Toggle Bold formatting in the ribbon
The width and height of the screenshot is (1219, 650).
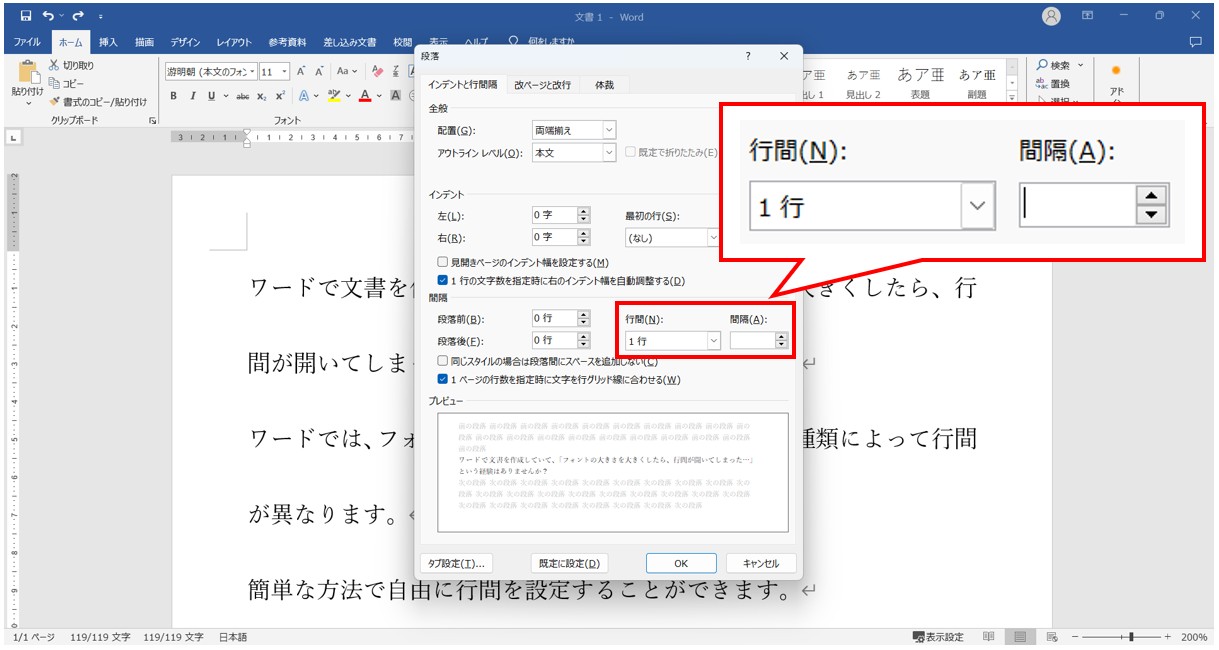pyautogui.click(x=173, y=96)
